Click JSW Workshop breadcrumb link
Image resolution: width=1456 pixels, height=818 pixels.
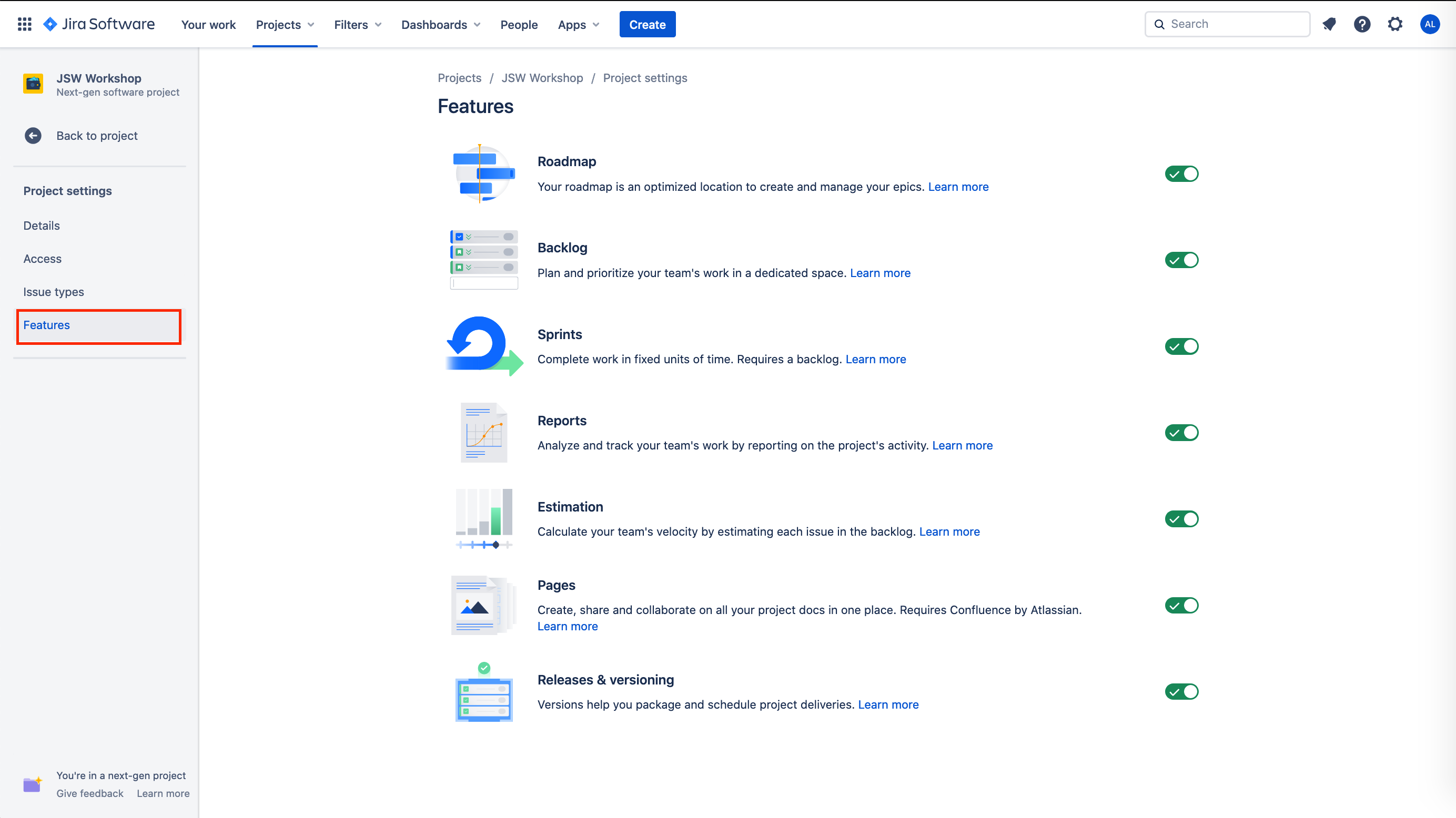(x=542, y=78)
